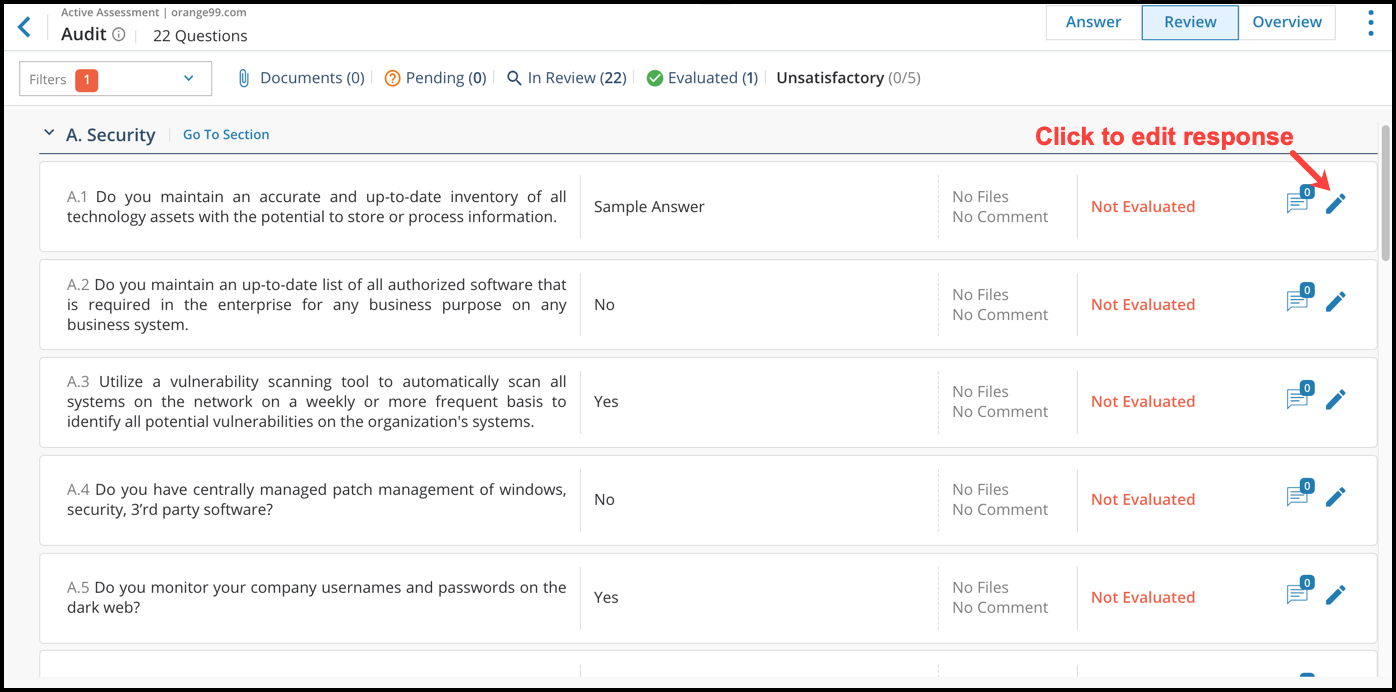Click "No Files" for question A.4
Screen dimensions: 1396x692
(980, 490)
